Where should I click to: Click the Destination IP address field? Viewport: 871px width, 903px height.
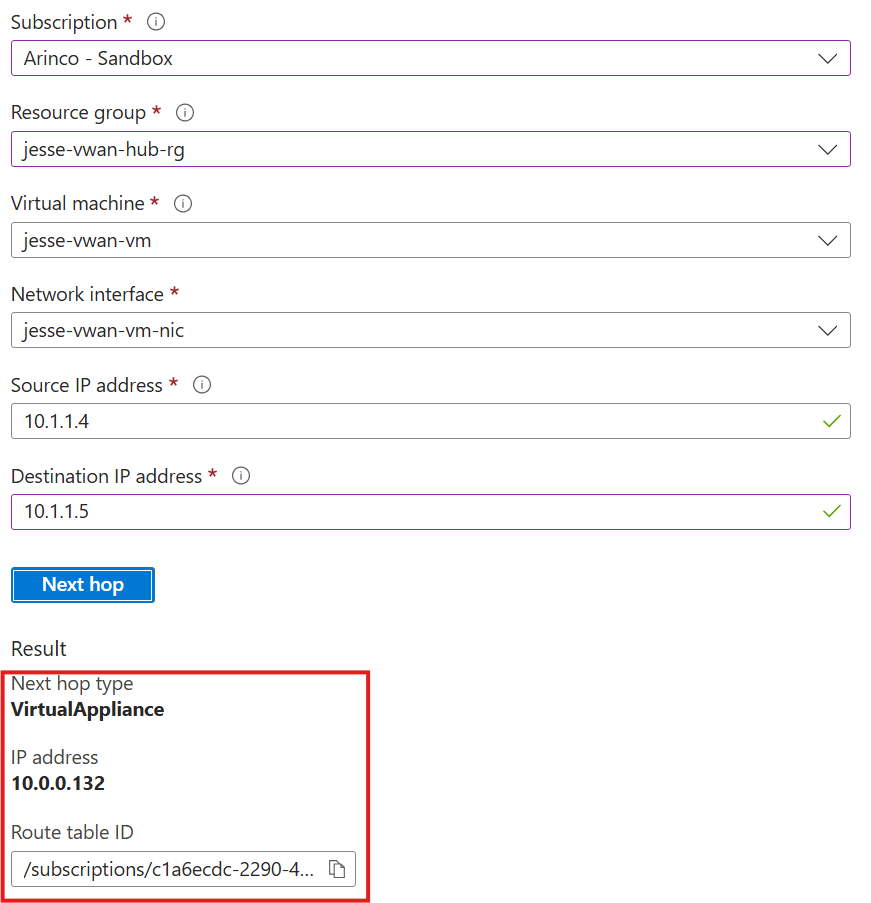(x=410, y=512)
